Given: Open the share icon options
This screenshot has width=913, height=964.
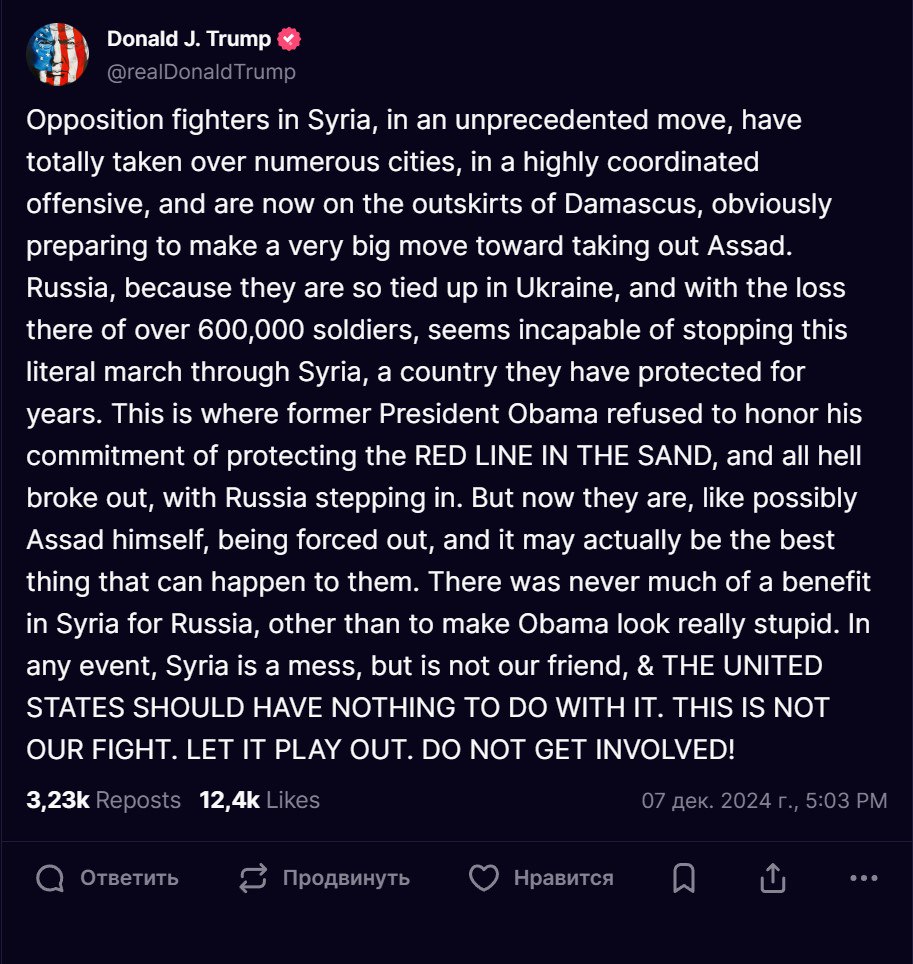Looking at the screenshot, I should [773, 877].
